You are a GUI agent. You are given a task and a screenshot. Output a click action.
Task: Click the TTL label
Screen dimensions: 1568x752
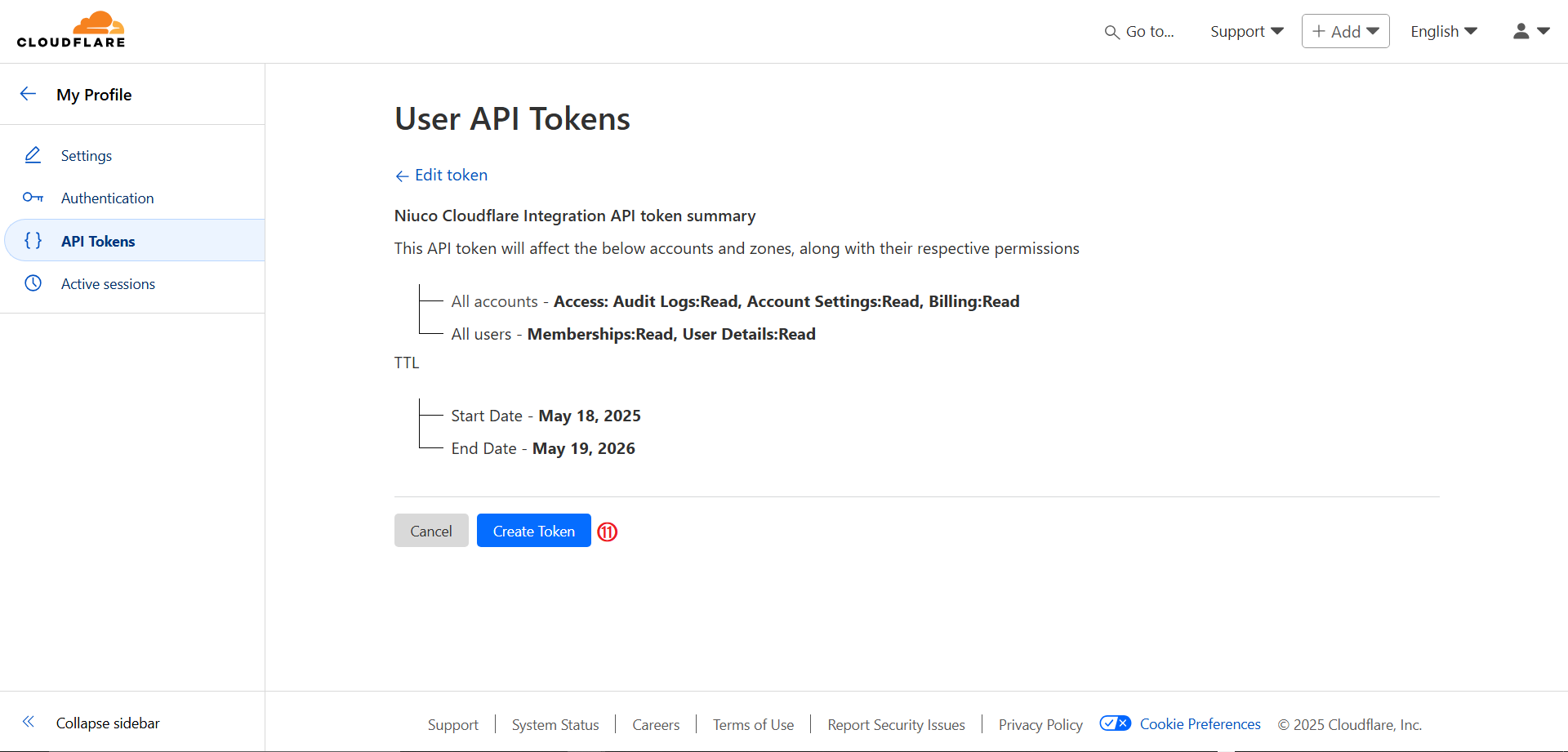pyautogui.click(x=407, y=363)
